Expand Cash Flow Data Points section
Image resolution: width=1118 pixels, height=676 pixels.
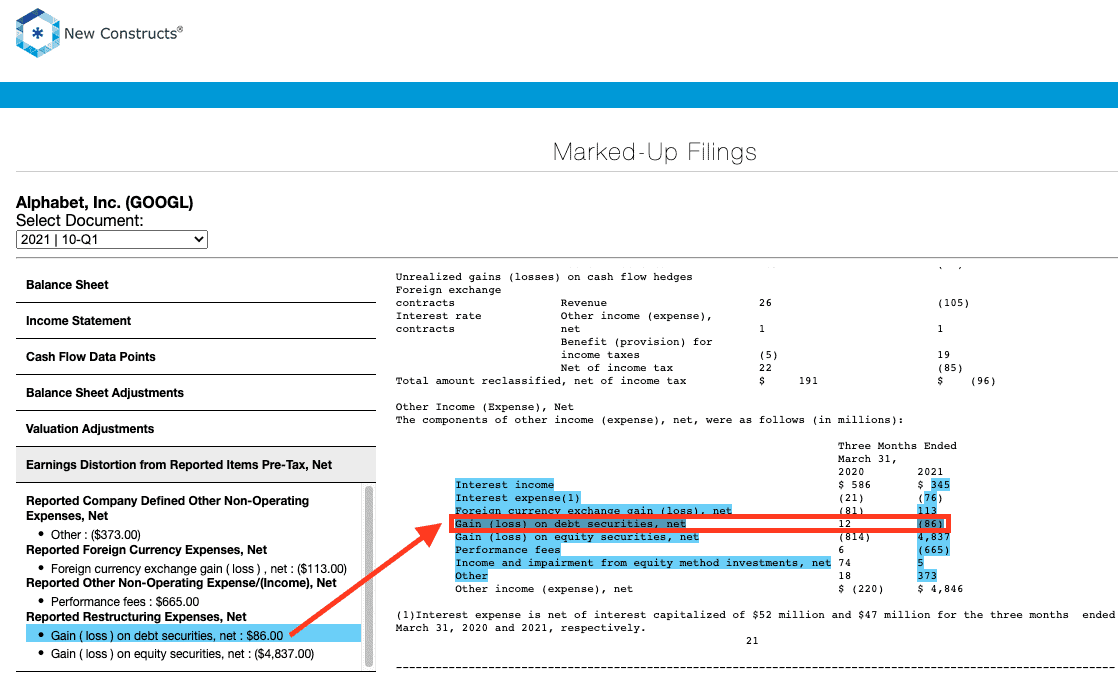pyautogui.click(x=195, y=357)
